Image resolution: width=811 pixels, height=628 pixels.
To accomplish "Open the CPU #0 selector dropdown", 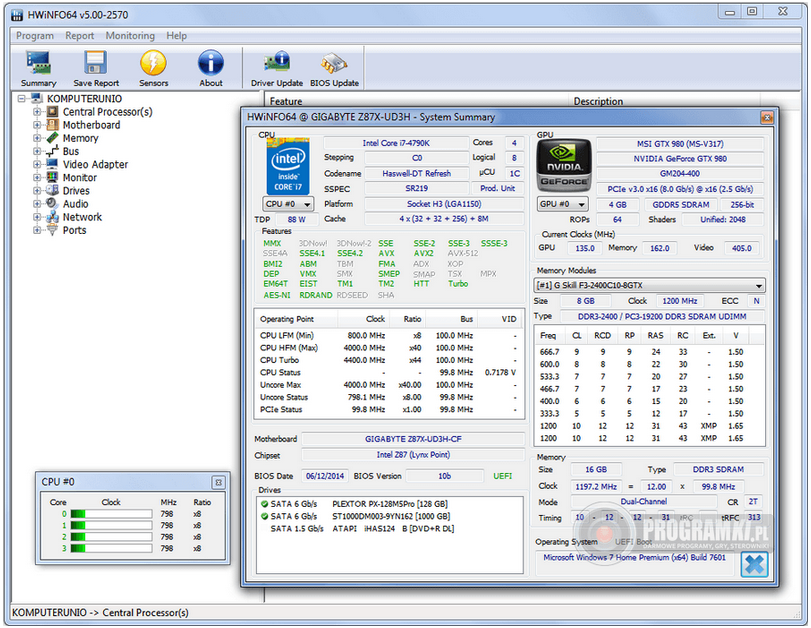I will tap(288, 204).
